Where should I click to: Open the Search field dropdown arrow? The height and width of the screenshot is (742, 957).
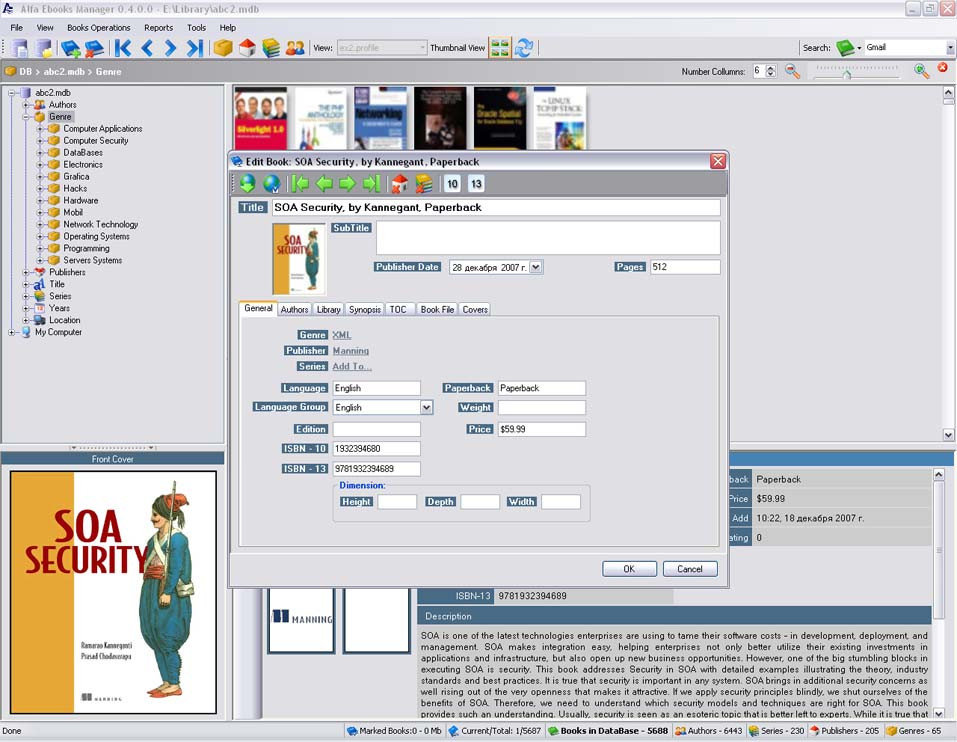pos(950,48)
